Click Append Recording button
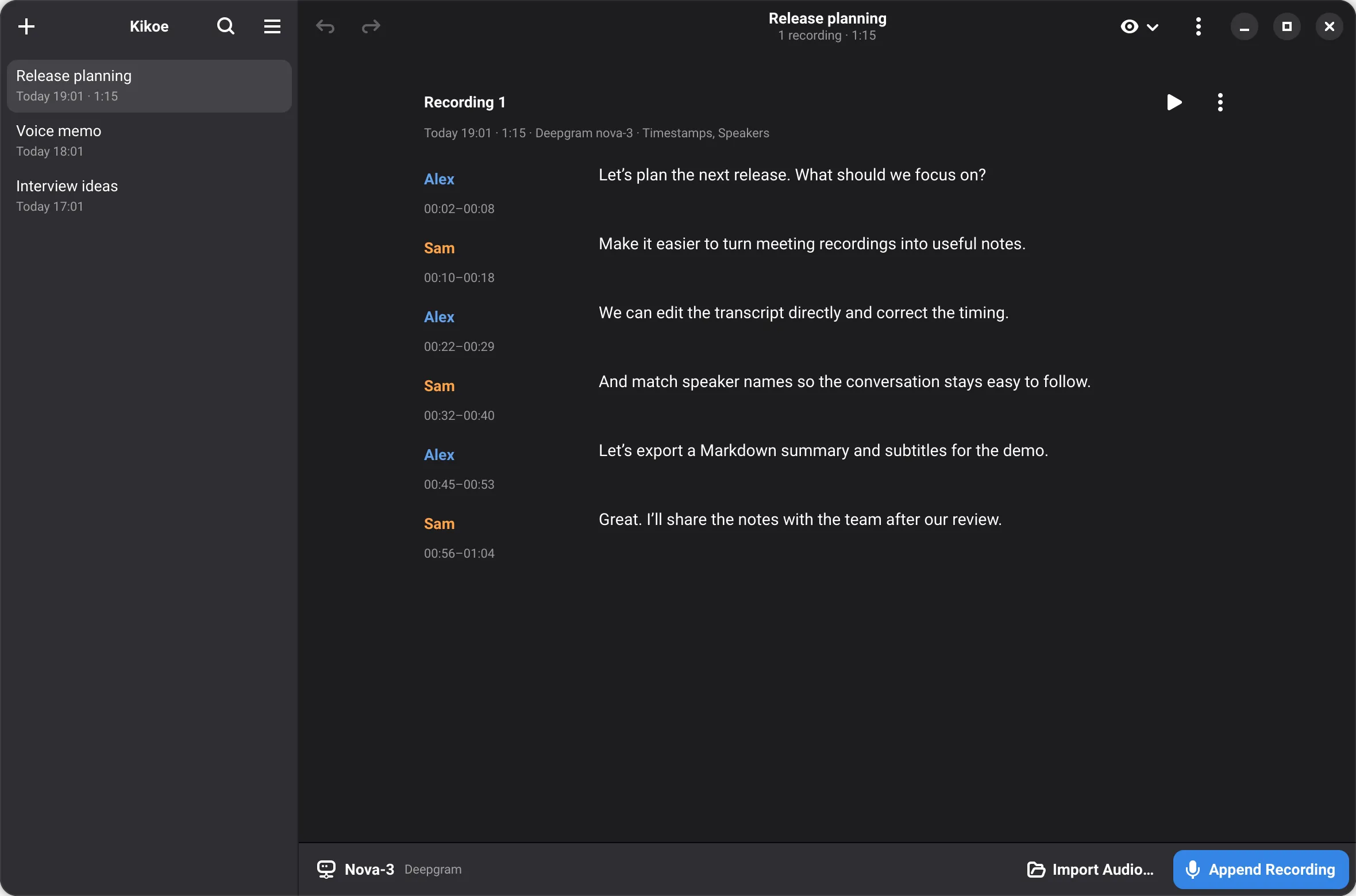Viewport: 1356px width, 896px height. (1261, 869)
